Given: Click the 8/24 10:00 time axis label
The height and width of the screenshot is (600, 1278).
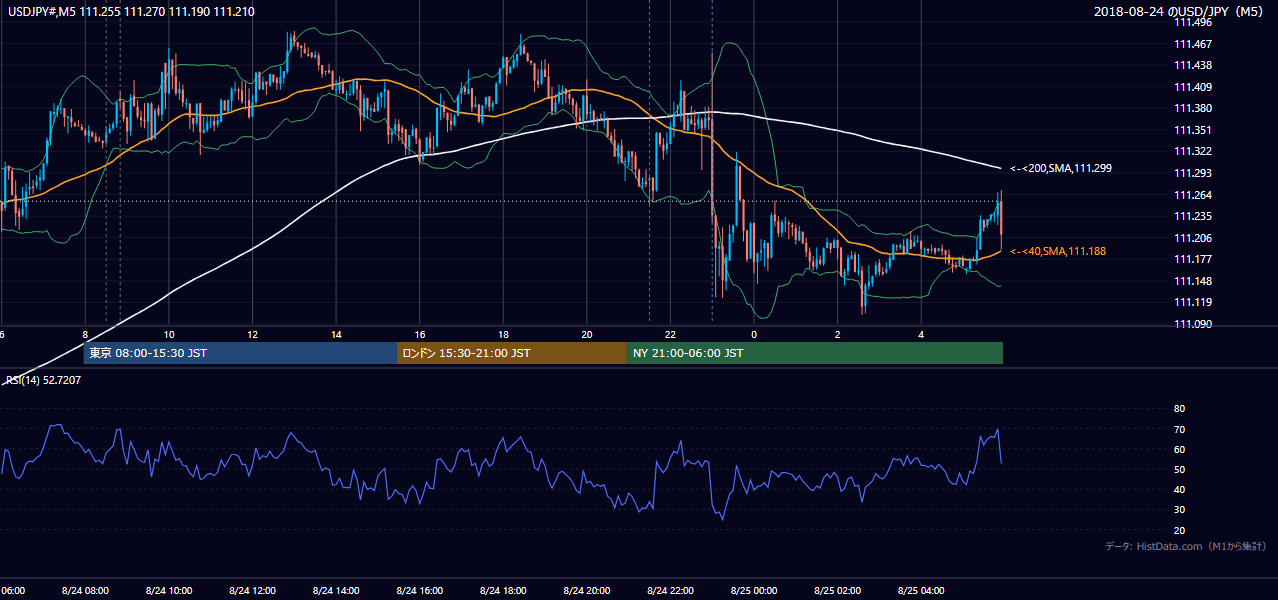Looking at the screenshot, I should 169,591.
